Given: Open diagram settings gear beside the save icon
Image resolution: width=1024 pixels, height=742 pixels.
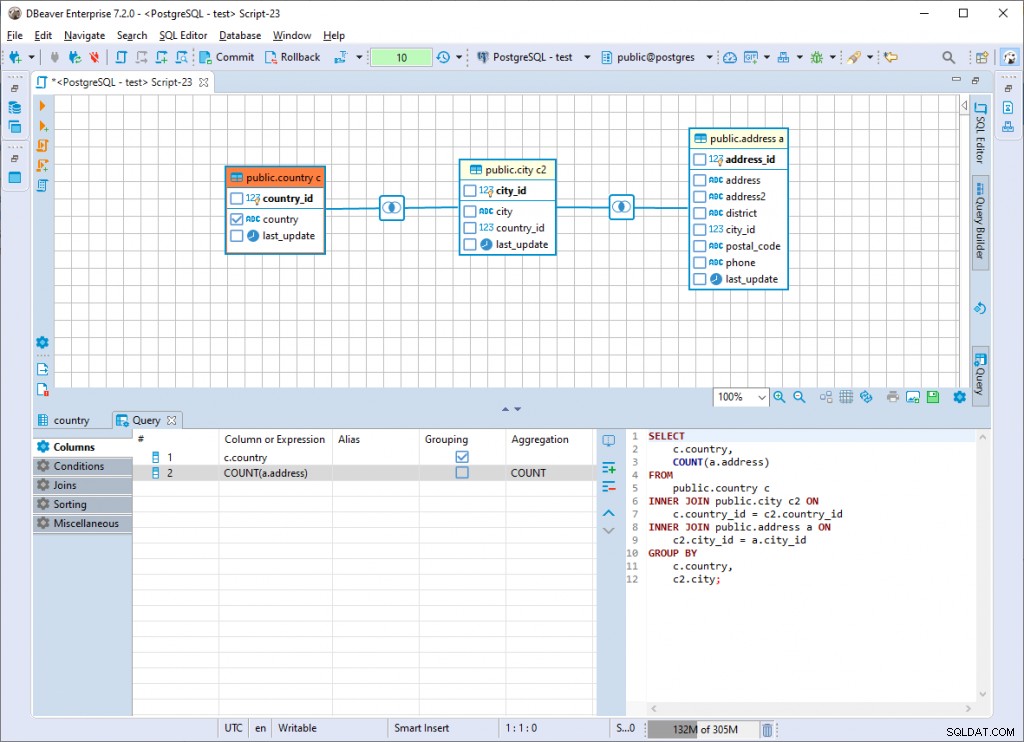Looking at the screenshot, I should coord(959,396).
